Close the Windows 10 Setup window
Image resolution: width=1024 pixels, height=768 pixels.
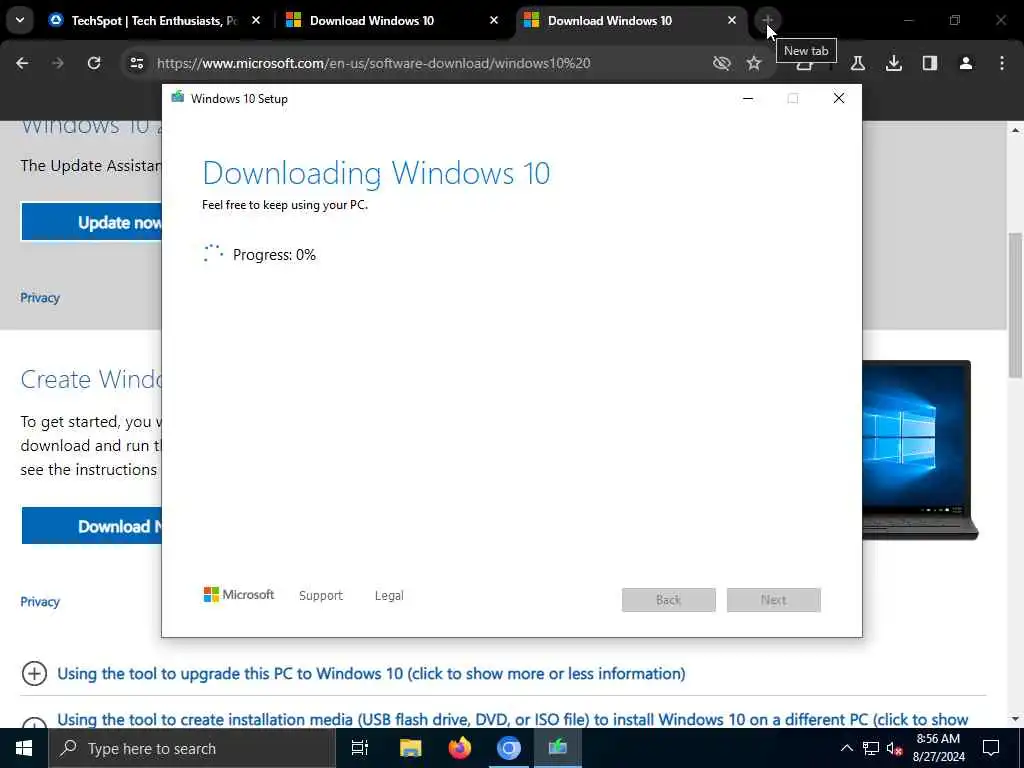[x=839, y=98]
